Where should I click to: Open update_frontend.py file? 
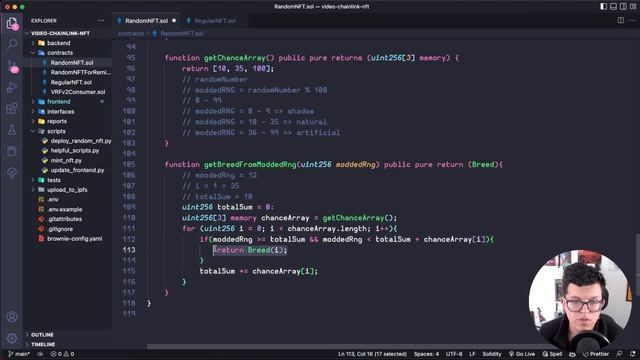pyautogui.click(x=77, y=170)
